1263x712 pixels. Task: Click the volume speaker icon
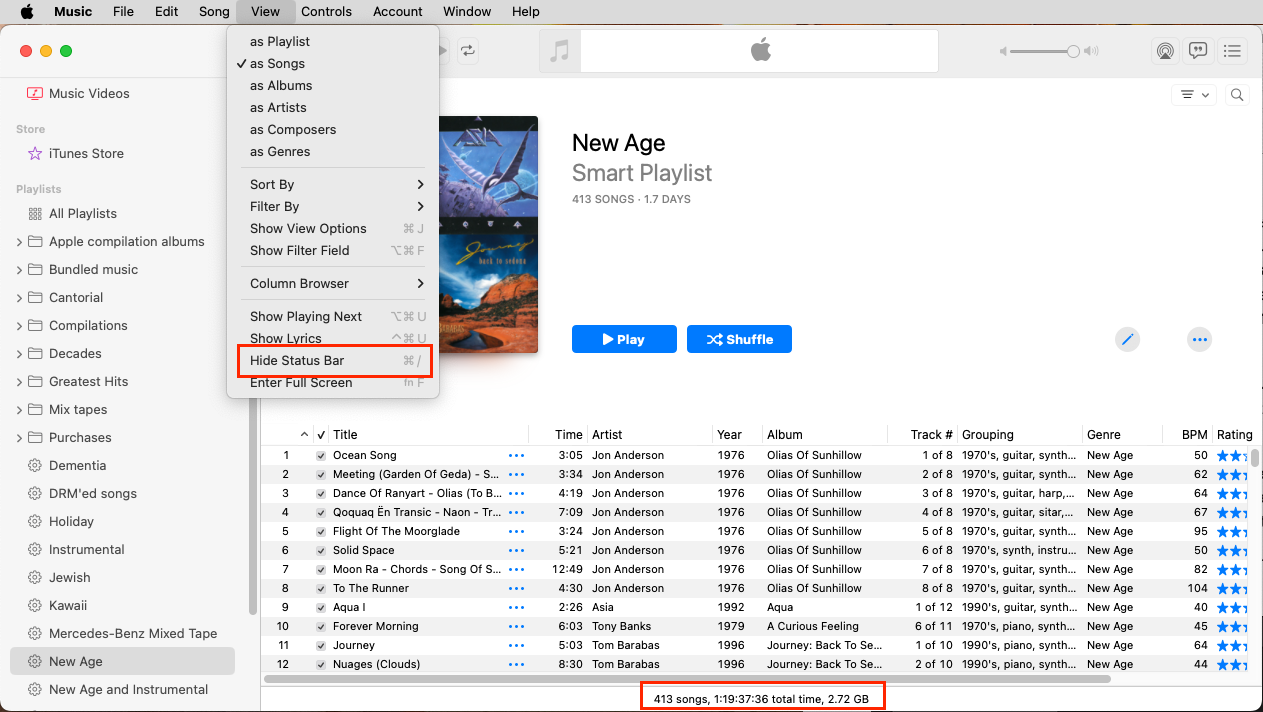point(1091,51)
